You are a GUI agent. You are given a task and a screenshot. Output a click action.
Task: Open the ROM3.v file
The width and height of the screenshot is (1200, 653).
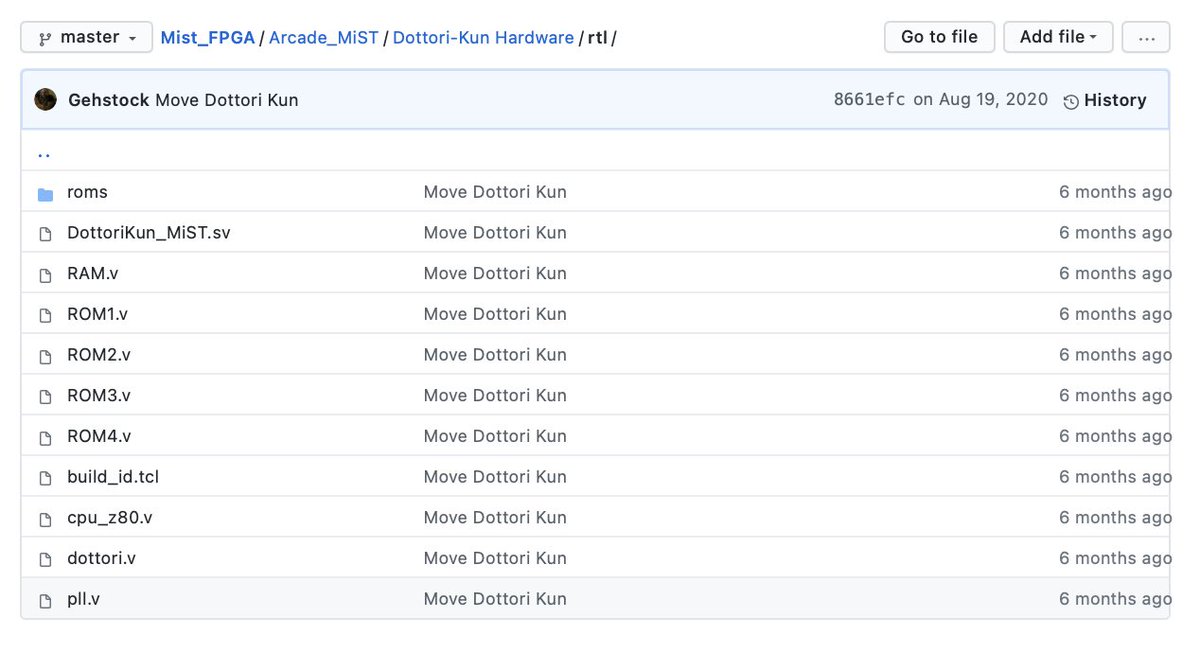[99, 396]
